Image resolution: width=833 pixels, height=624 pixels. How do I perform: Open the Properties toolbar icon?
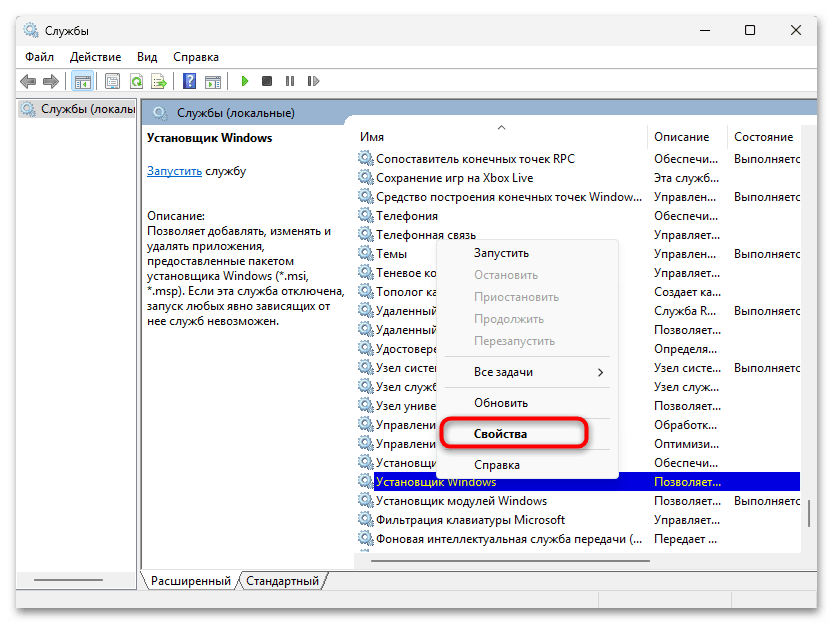pos(112,81)
